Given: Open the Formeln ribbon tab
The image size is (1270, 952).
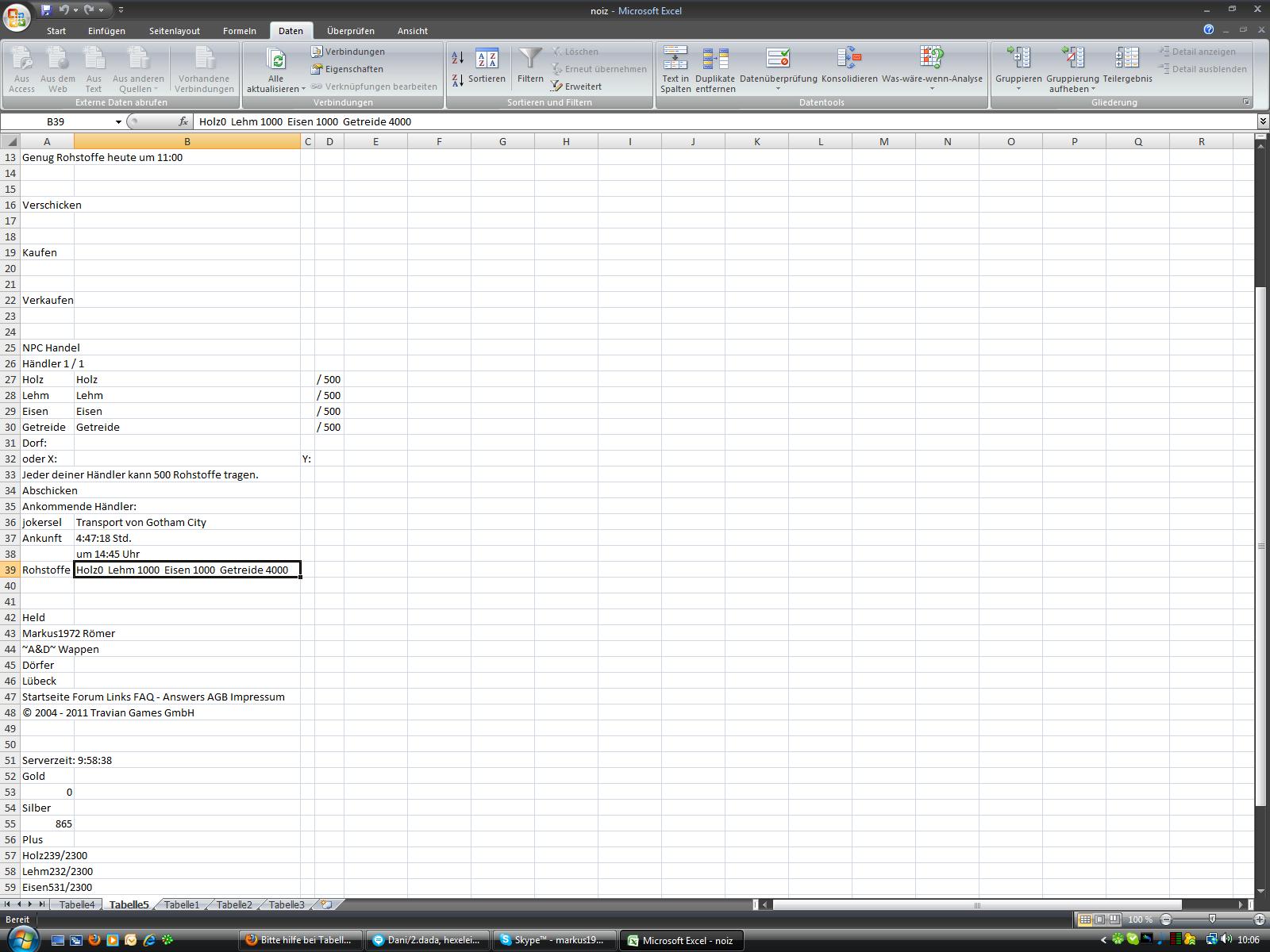Looking at the screenshot, I should pos(239,31).
